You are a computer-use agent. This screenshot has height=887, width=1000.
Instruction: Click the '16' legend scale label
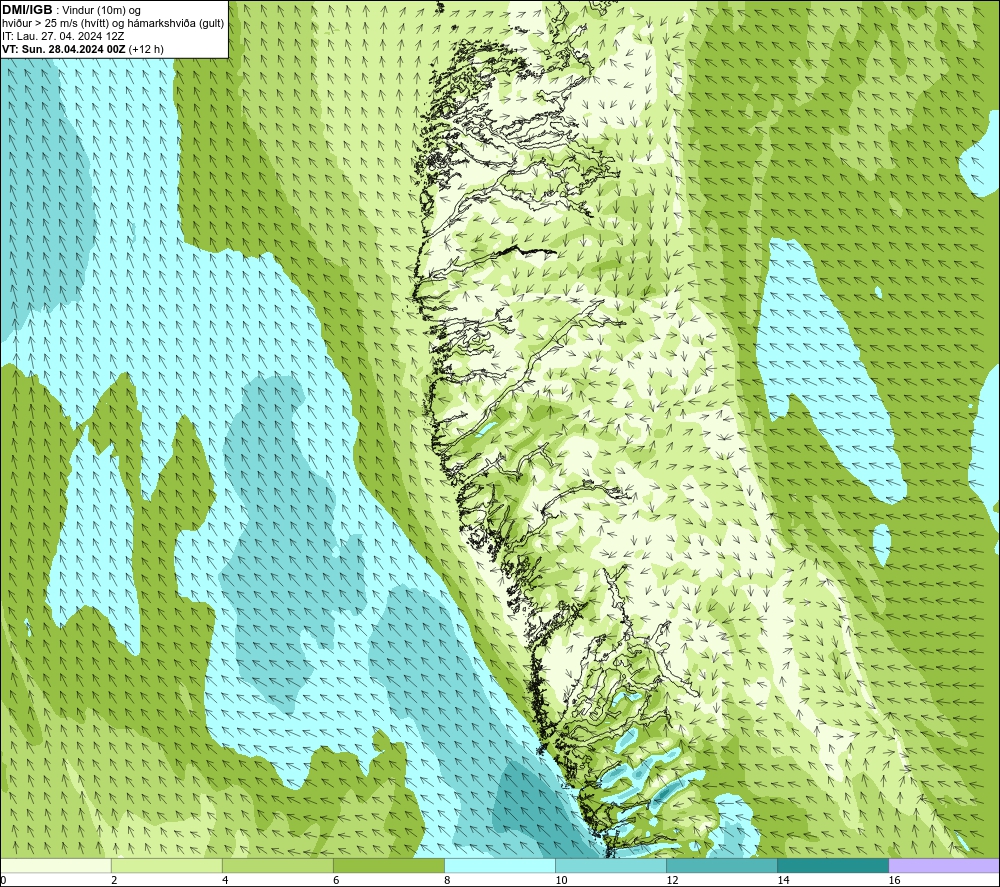(x=894, y=881)
